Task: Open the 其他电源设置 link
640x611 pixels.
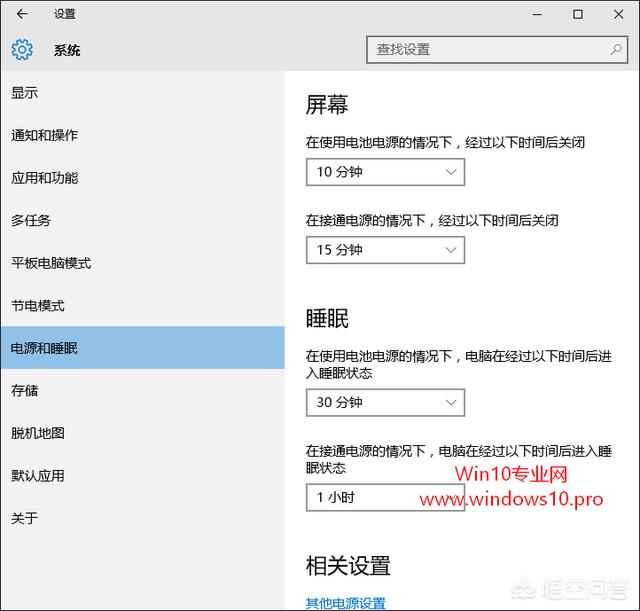Action: click(345, 603)
